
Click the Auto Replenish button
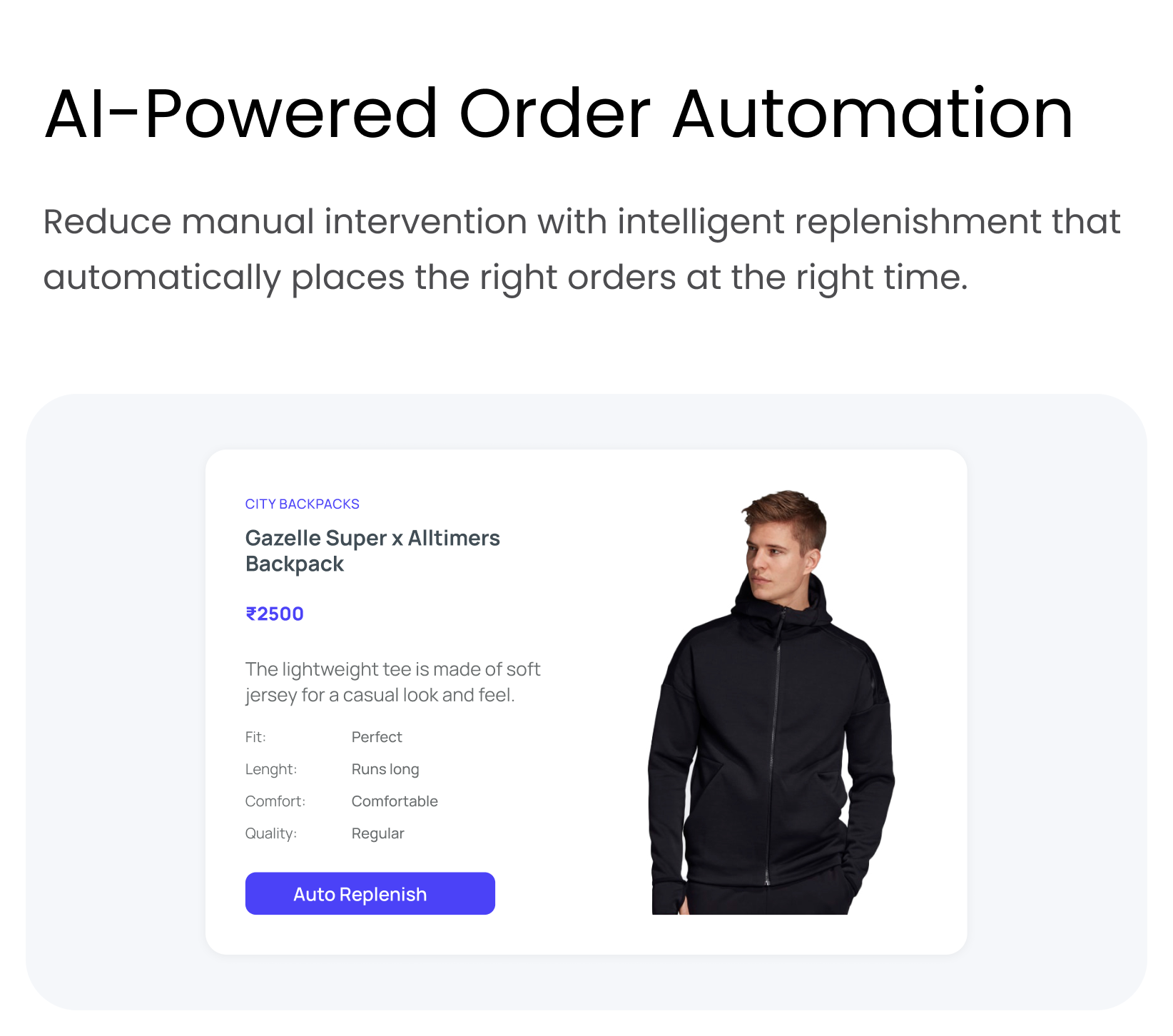[370, 893]
